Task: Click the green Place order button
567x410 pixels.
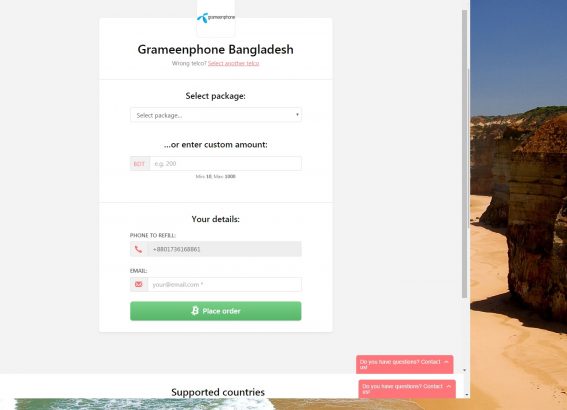Action: pyautogui.click(x=216, y=311)
